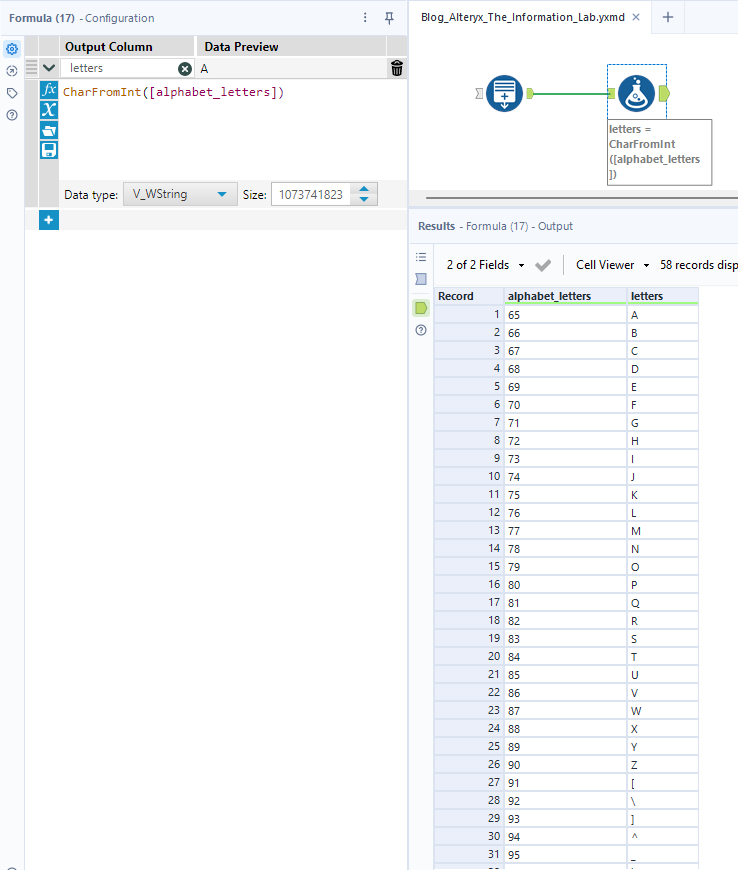This screenshot has height=870, width=738.
Task: Open the Annotation tag icon in sidebar
Action: 12,93
